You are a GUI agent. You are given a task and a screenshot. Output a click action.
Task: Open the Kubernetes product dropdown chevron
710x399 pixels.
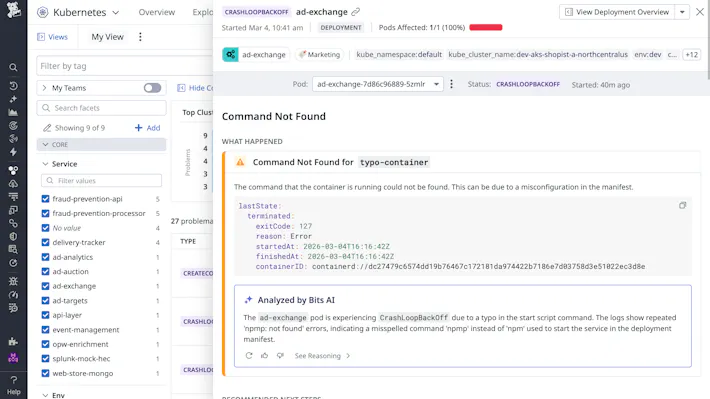(116, 13)
